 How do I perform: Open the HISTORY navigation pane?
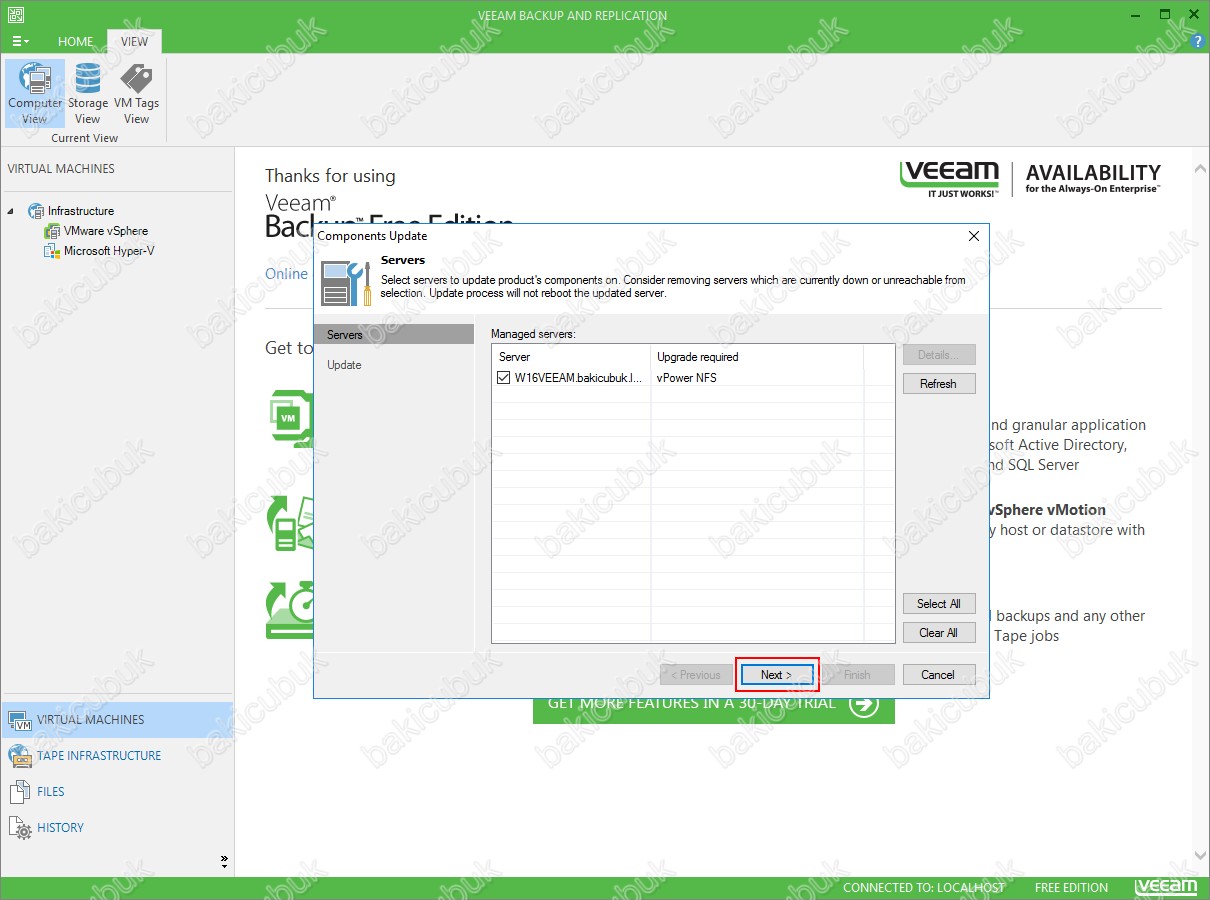tap(117, 828)
